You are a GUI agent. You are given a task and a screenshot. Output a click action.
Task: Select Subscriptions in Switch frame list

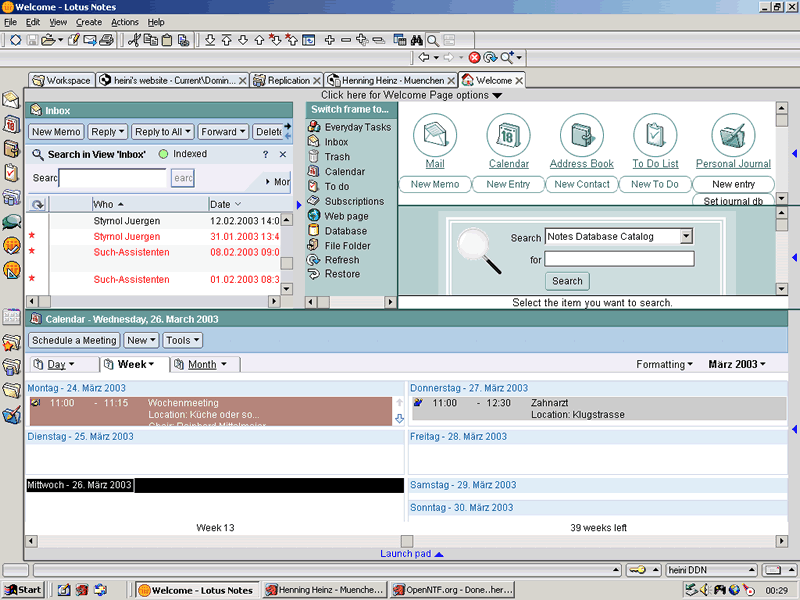coord(354,201)
